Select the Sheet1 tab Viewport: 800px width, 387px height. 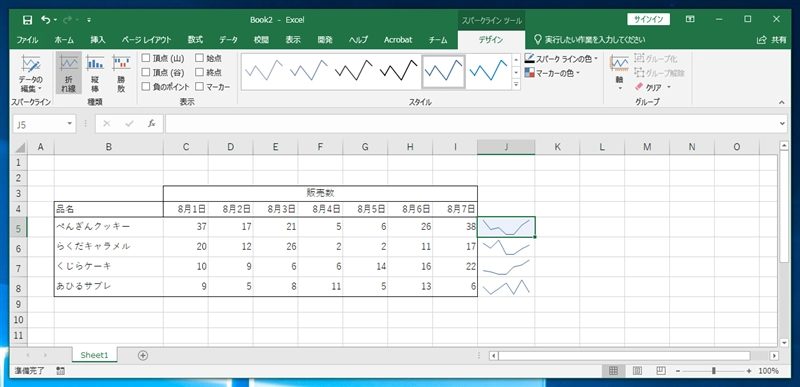click(94, 355)
